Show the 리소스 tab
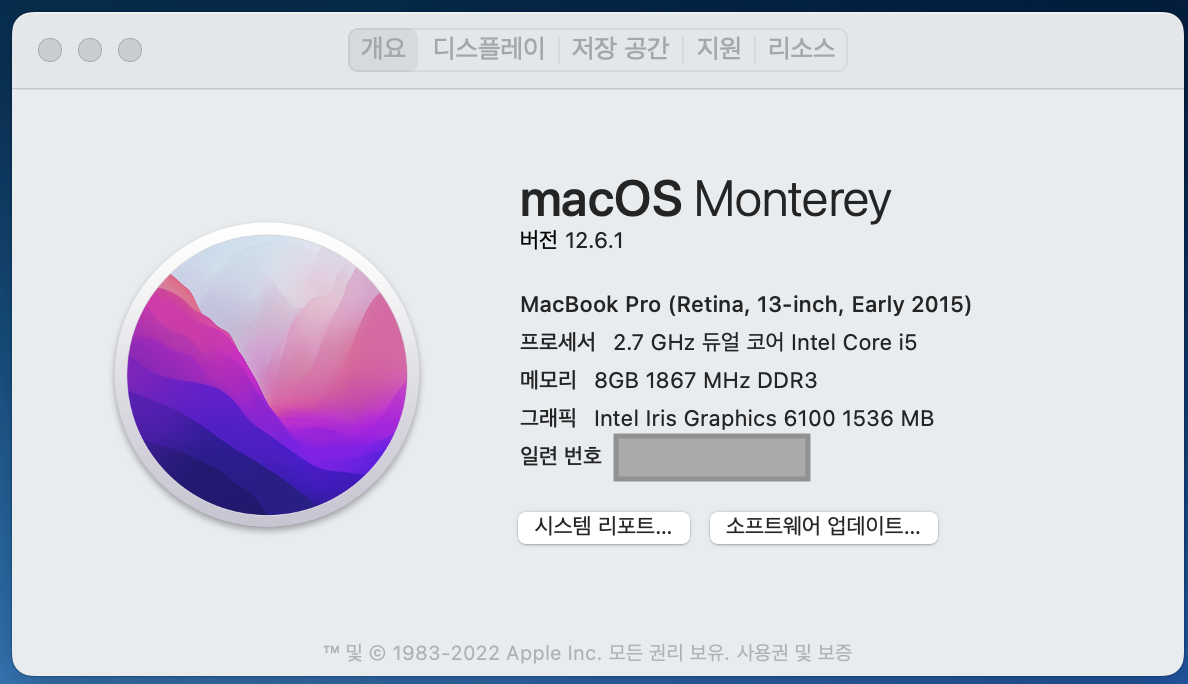Viewport: 1188px width, 684px height. 802,49
